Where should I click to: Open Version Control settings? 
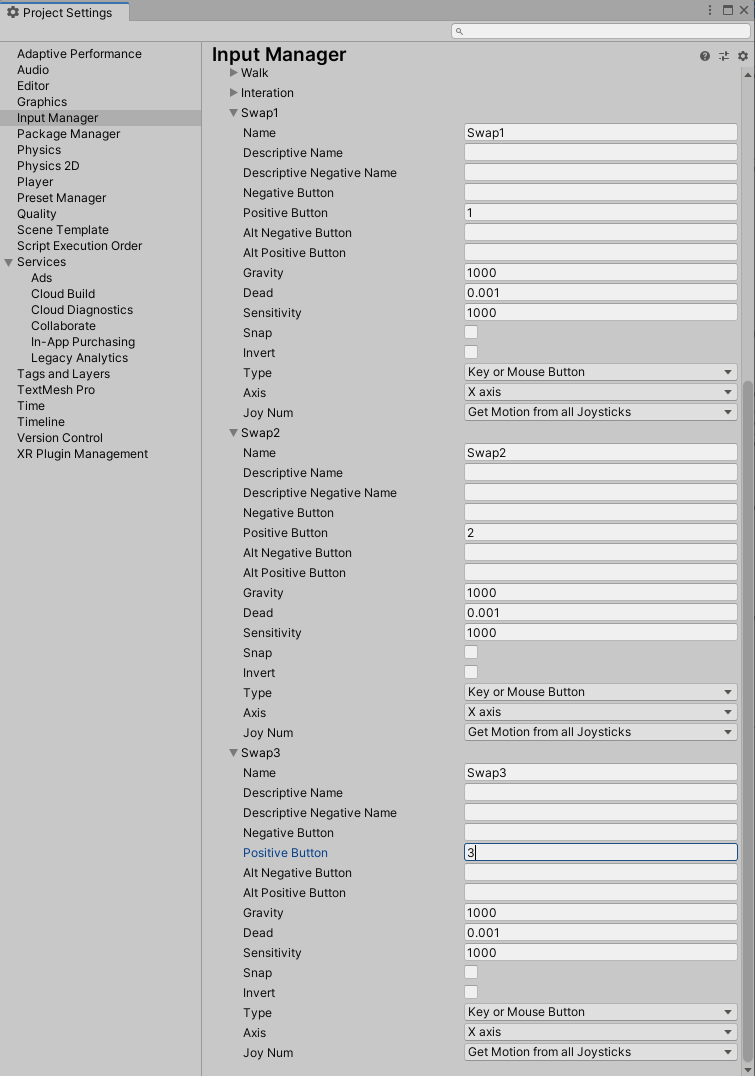pos(60,438)
